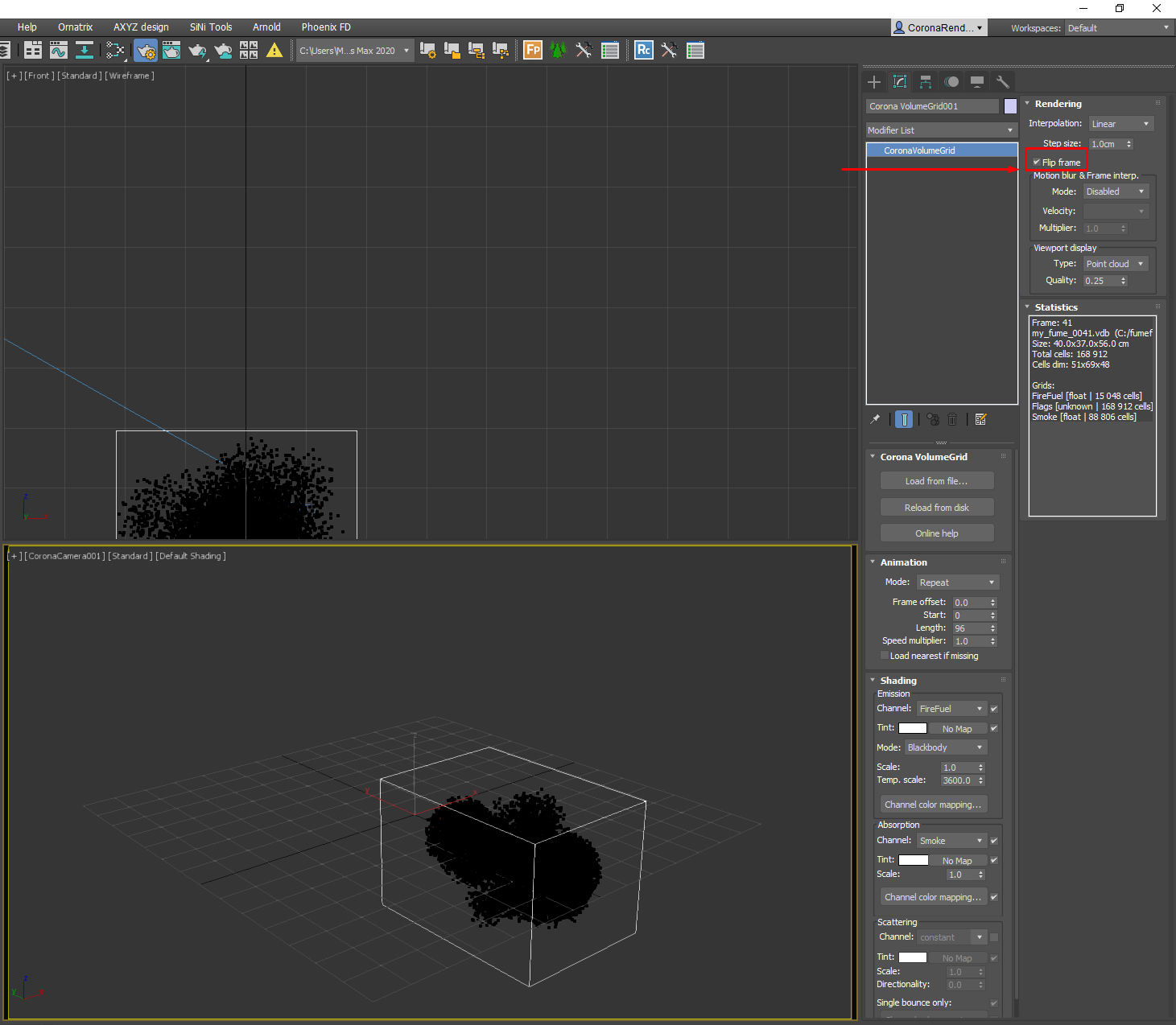Click Configure Modifier Sets icon
This screenshot has width=1176, height=1025.
coord(980,419)
